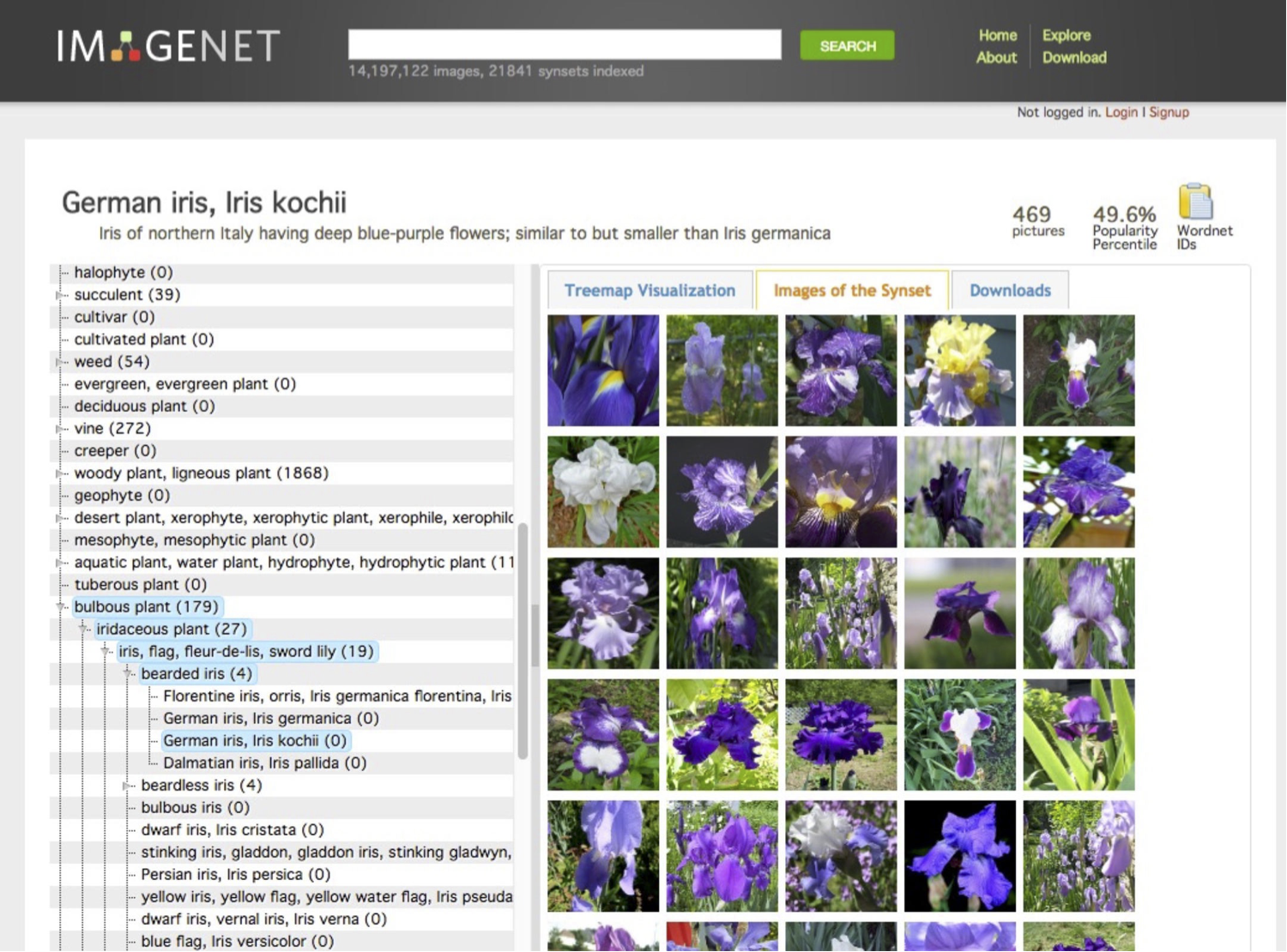The image size is (1287, 952).
Task: Open the all-white iris thumbnail
Action: [x=603, y=492]
